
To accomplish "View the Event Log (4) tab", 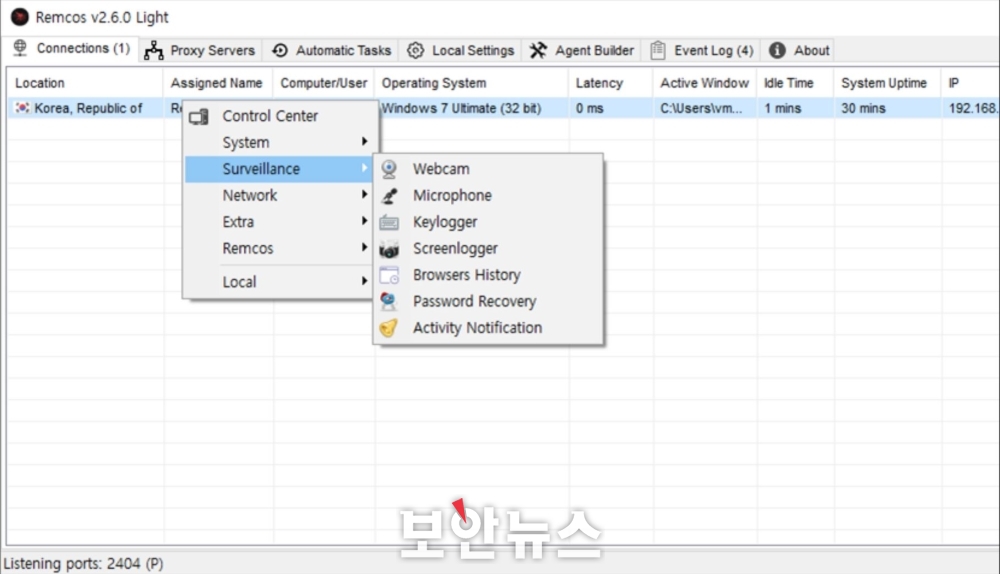I will coord(702,50).
